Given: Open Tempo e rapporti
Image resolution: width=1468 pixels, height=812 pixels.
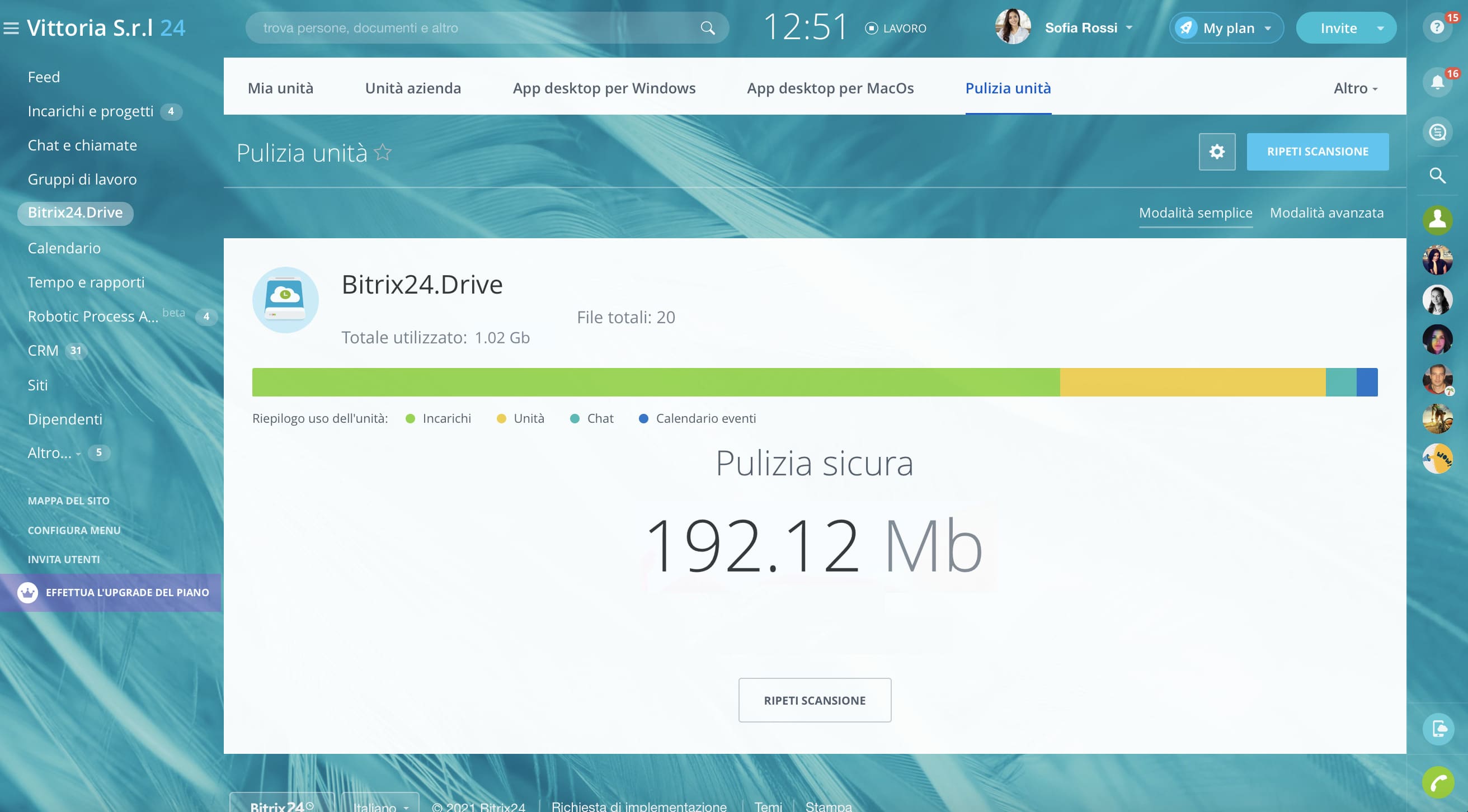Looking at the screenshot, I should tap(86, 282).
